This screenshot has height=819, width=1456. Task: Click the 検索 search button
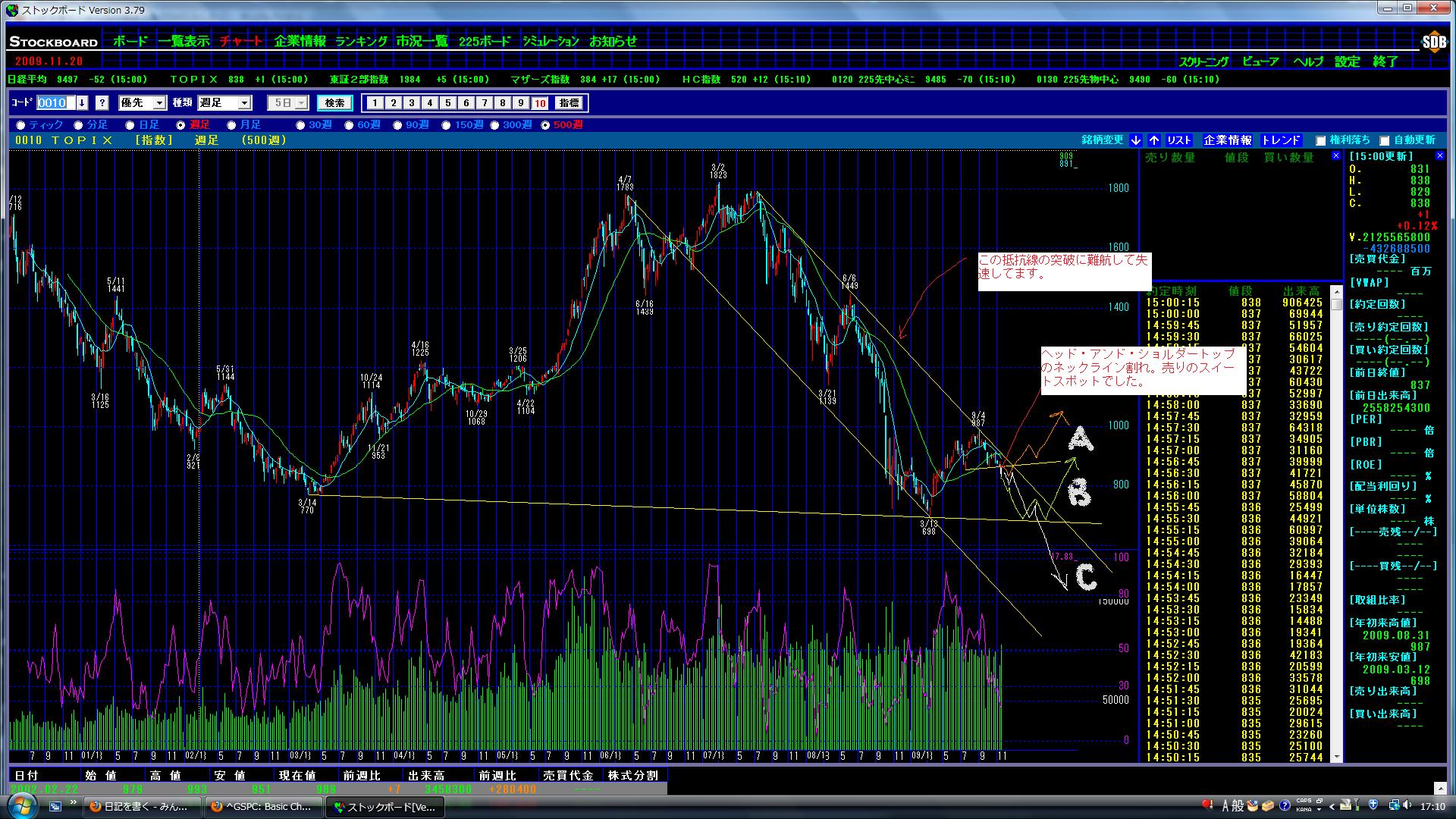(334, 103)
